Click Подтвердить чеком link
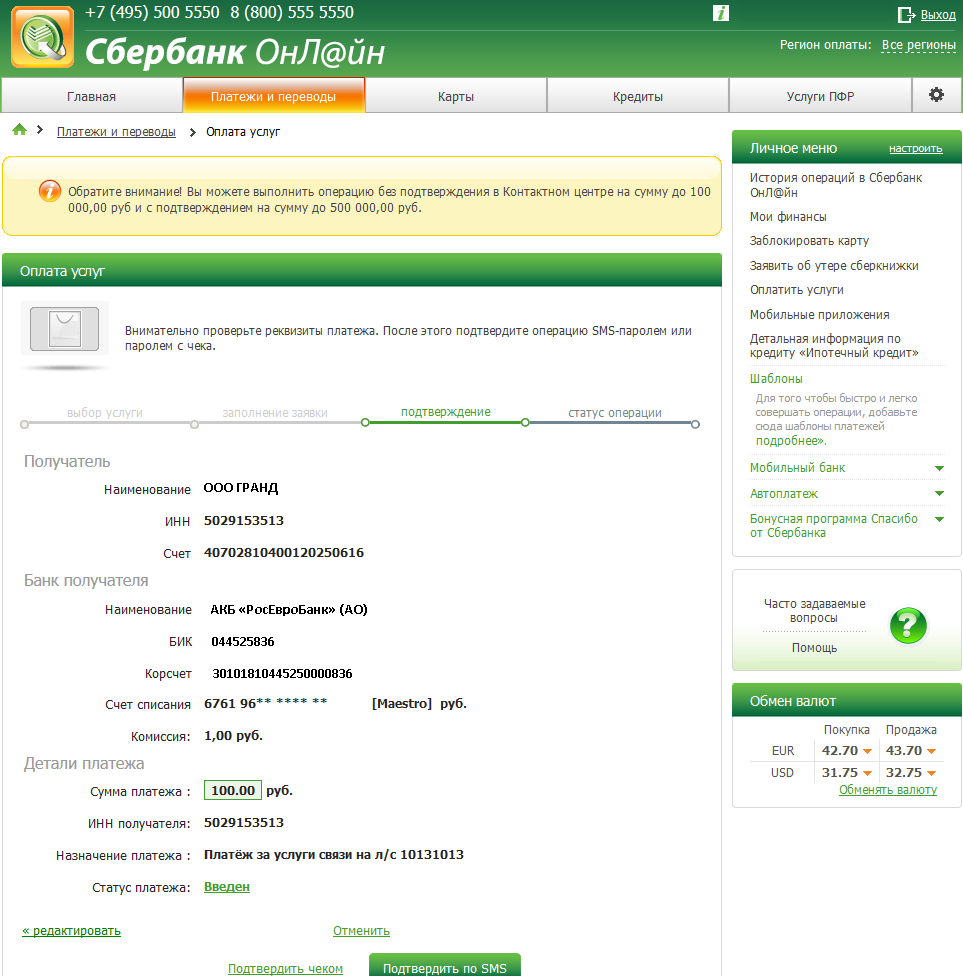 (285, 968)
